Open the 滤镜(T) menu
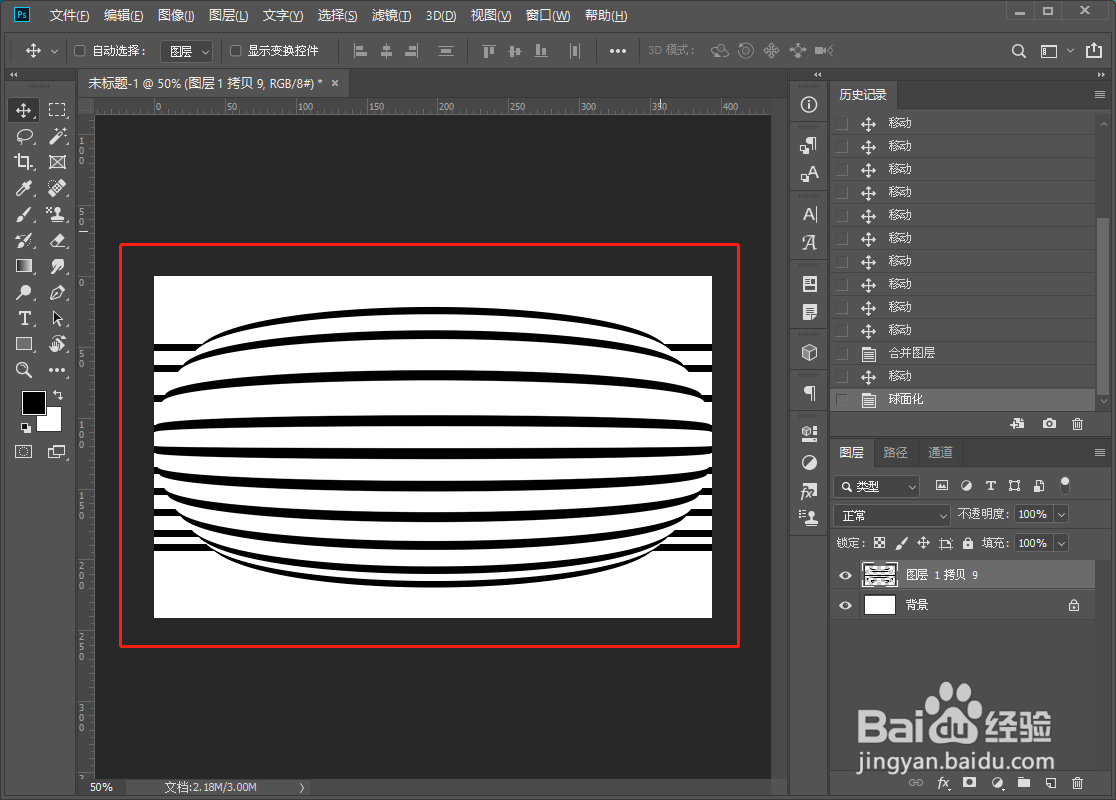The height and width of the screenshot is (800, 1116). point(391,16)
